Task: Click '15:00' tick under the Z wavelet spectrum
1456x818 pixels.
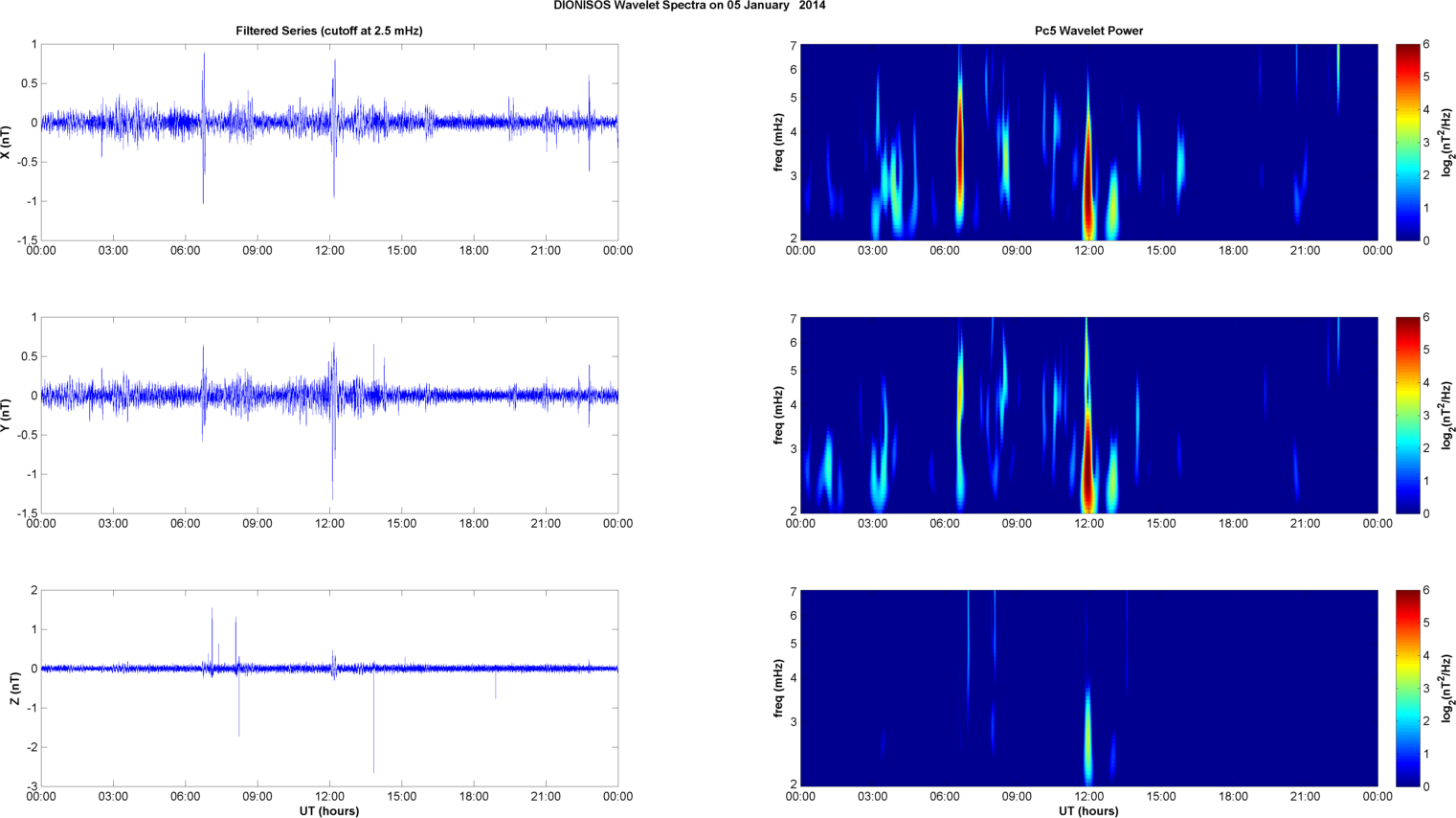Action: [1161, 797]
